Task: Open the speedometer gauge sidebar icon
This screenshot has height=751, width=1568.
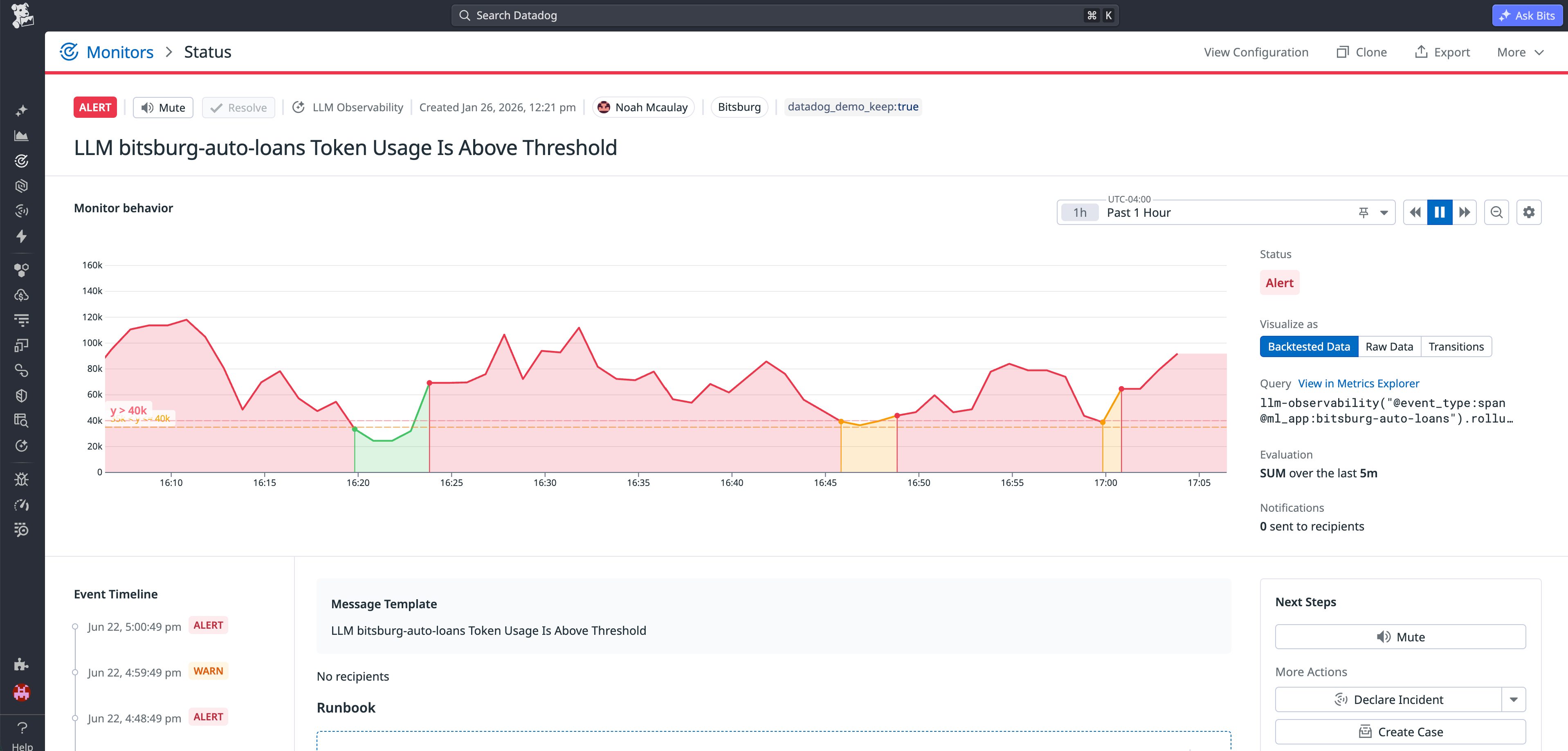Action: point(21,504)
